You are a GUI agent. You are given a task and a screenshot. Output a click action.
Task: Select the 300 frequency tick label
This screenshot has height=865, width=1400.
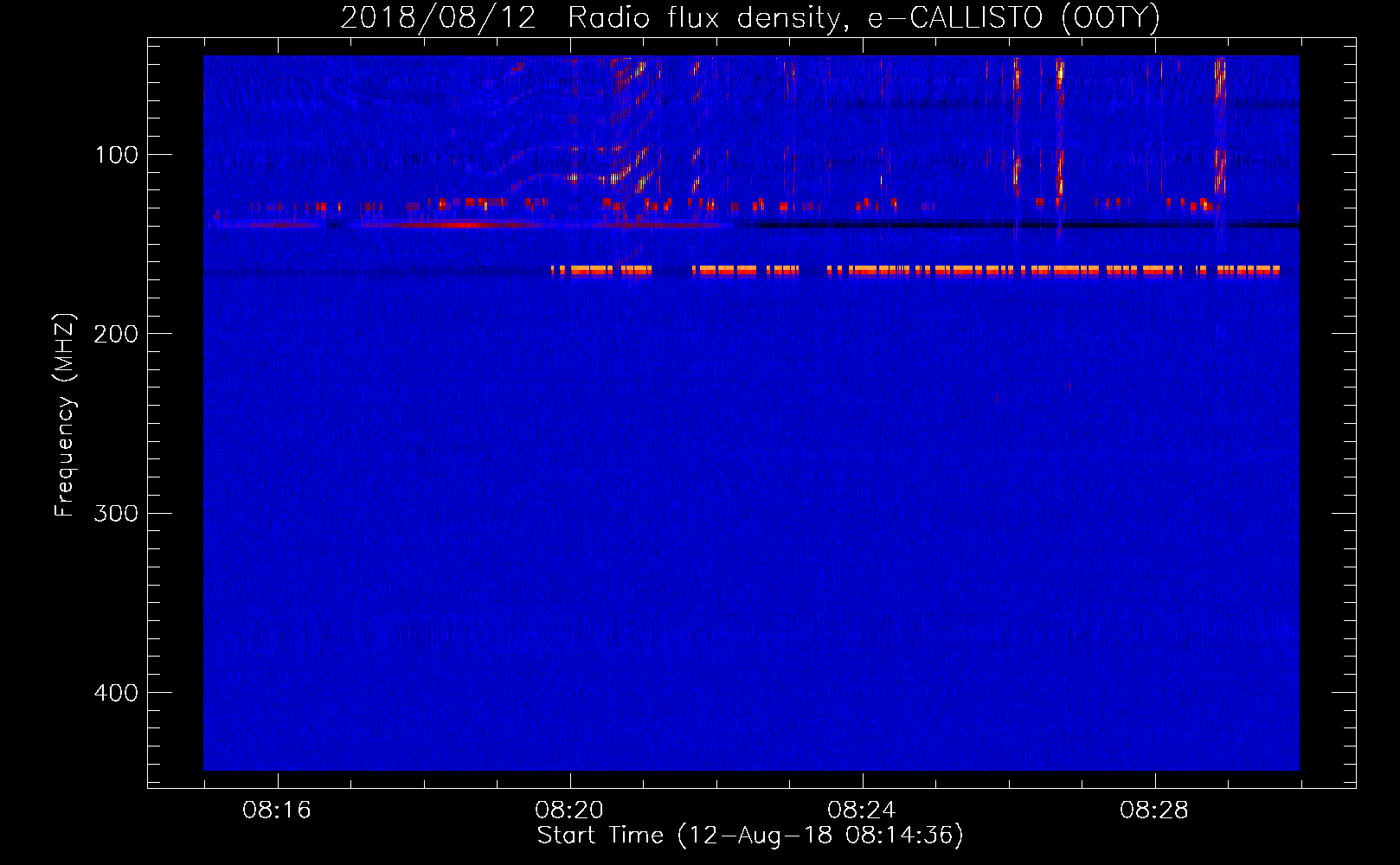(x=117, y=513)
